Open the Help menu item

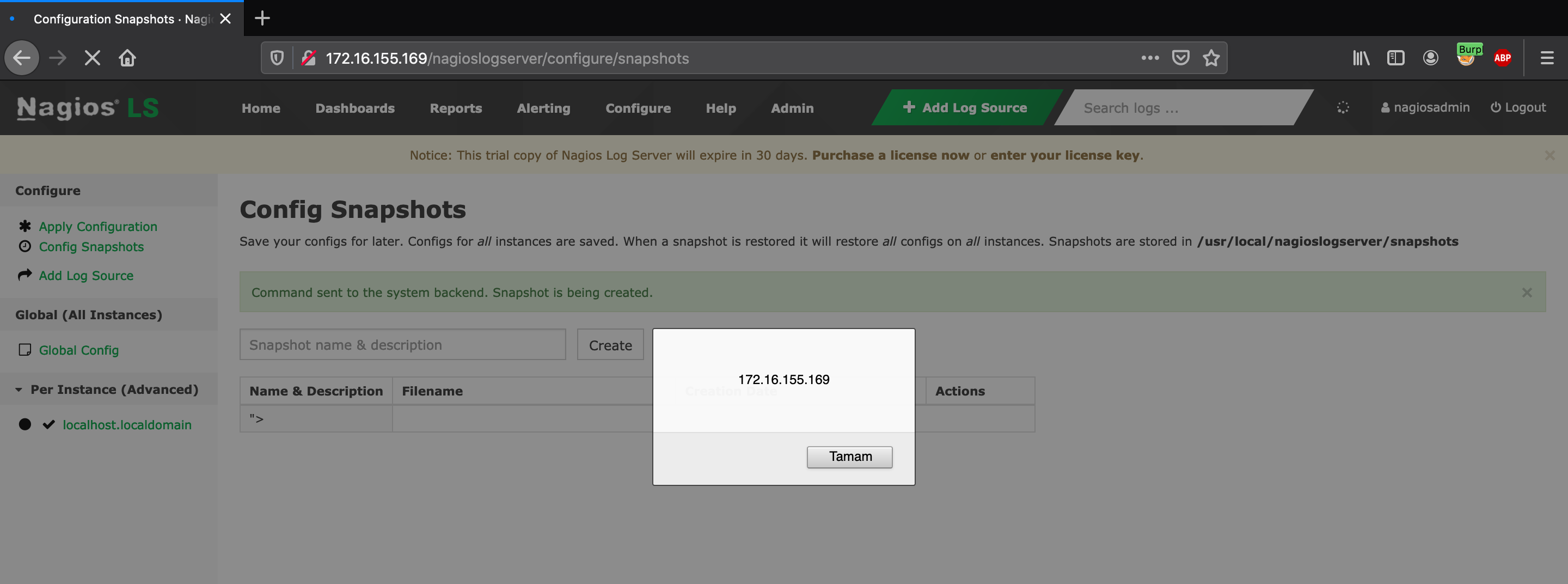pos(721,108)
